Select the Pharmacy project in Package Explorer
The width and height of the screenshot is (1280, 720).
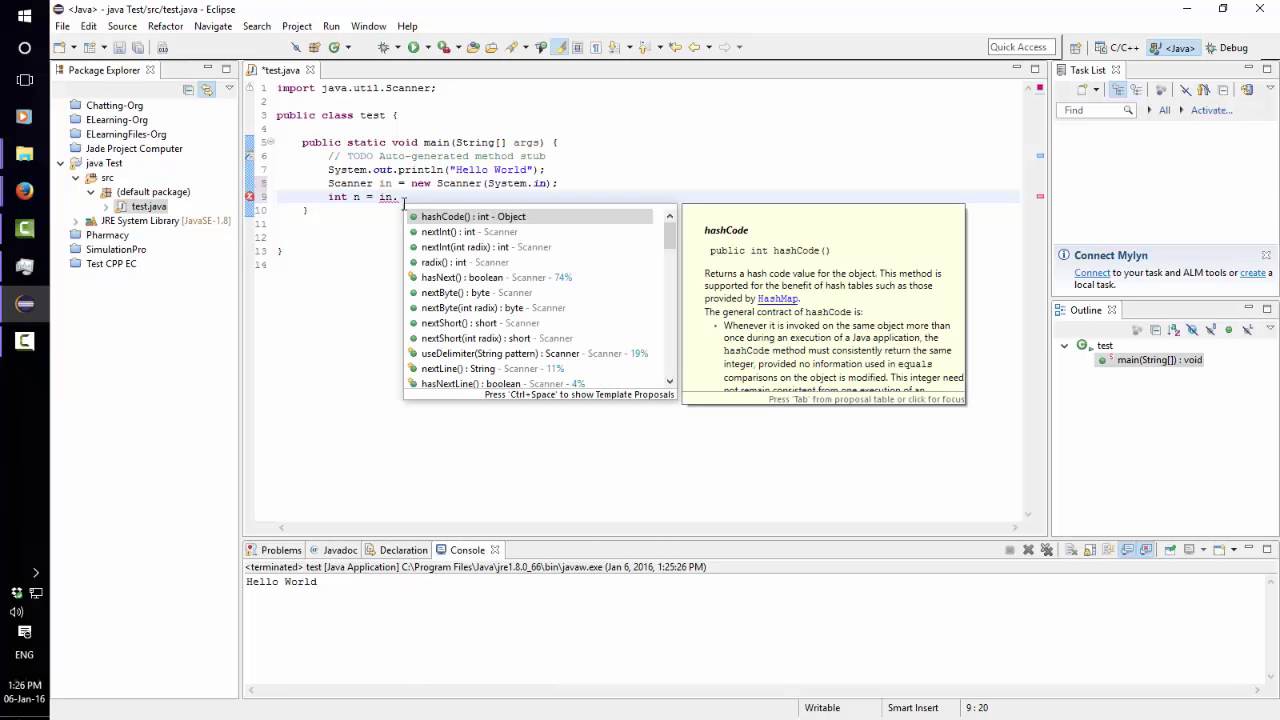(x=107, y=235)
